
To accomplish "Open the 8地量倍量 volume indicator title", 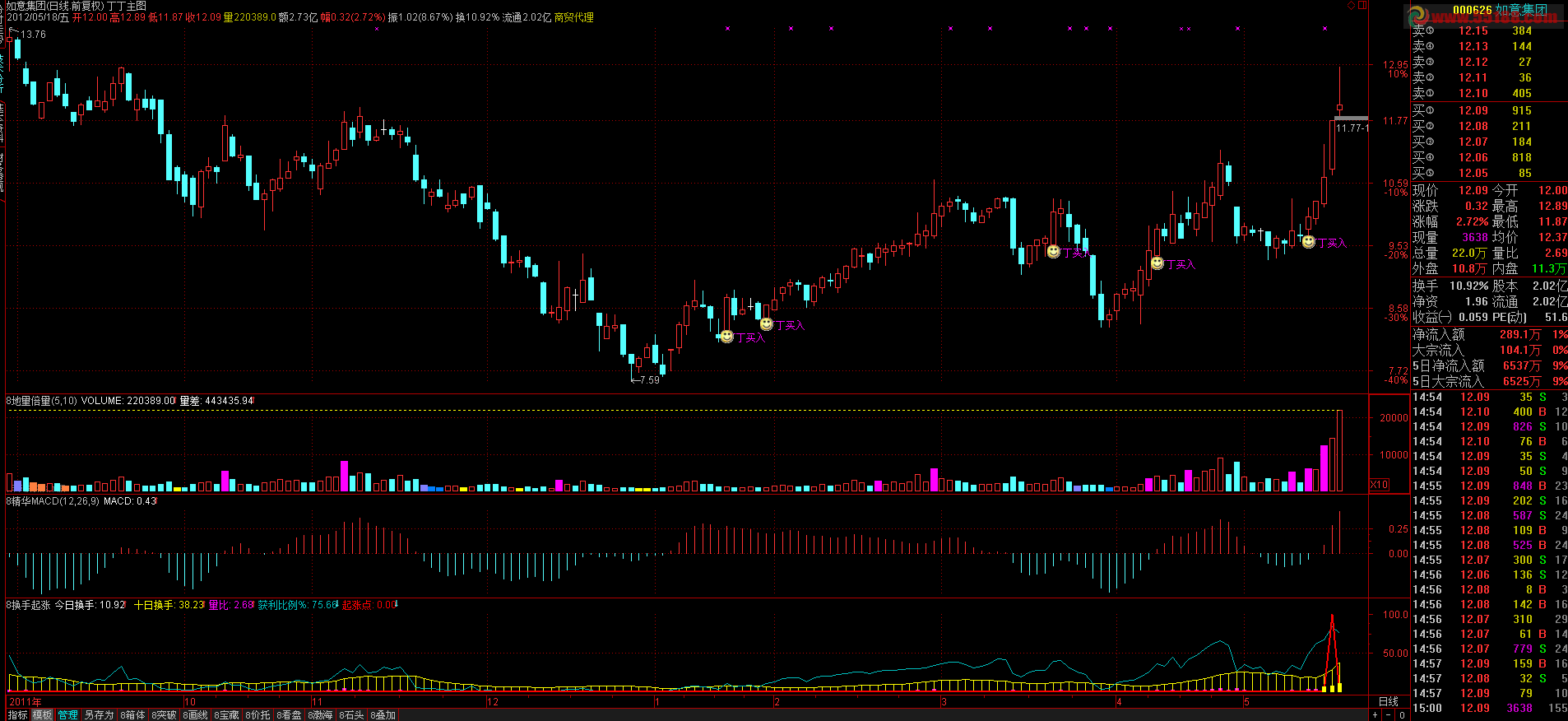I will (x=41, y=401).
